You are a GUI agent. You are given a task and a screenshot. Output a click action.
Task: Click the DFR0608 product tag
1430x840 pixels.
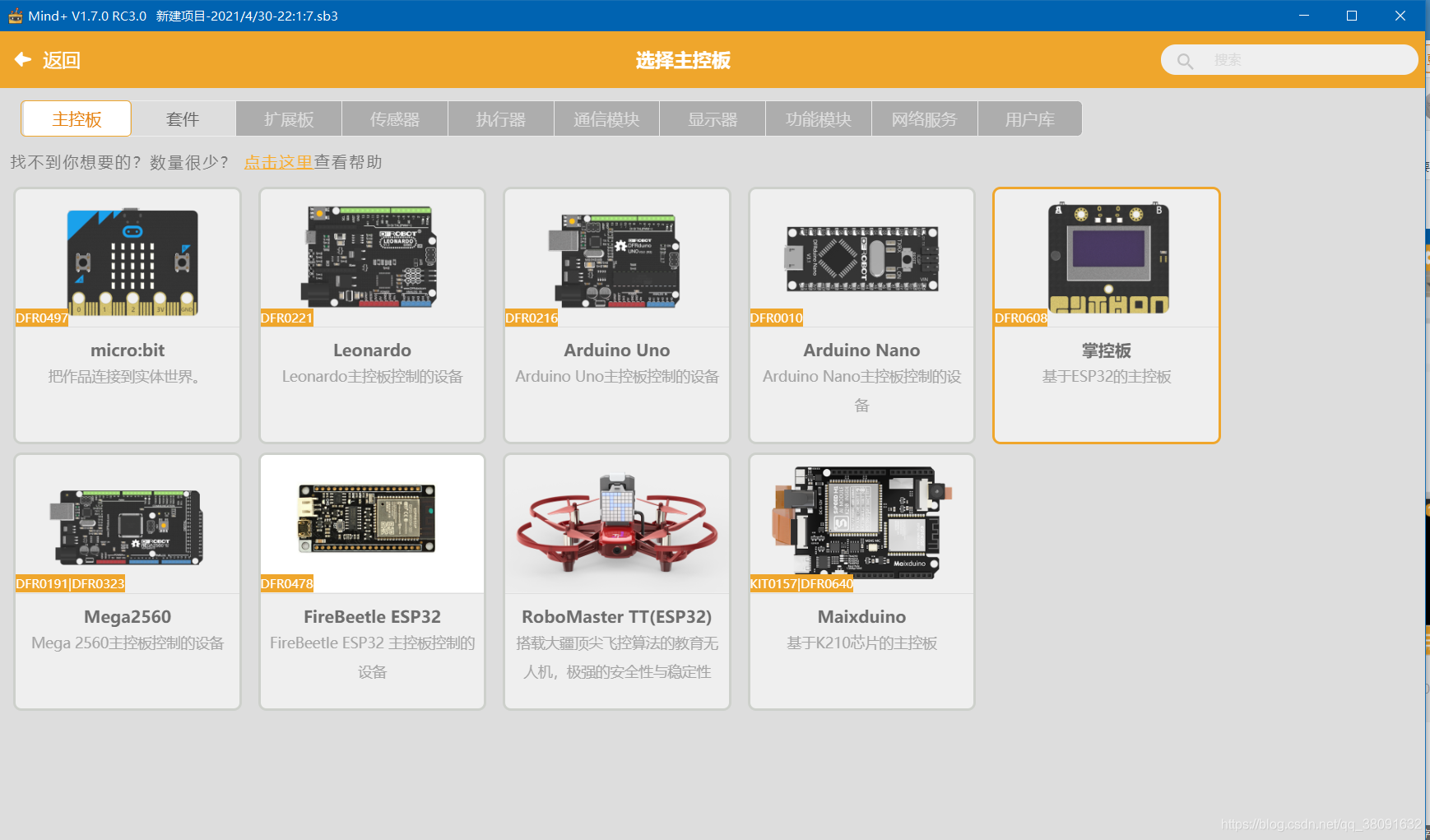[1021, 318]
